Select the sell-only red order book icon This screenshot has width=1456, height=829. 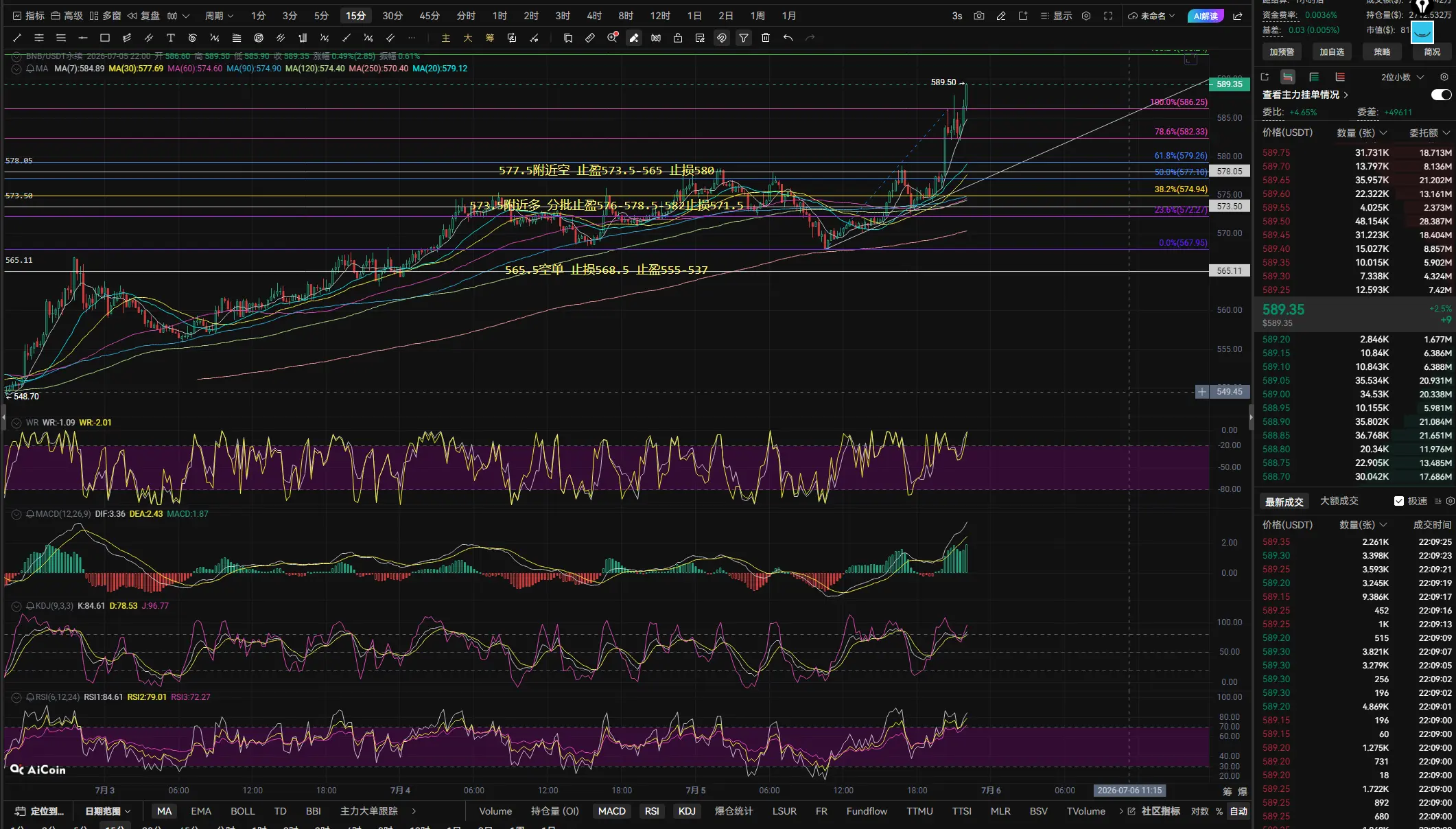(1340, 77)
